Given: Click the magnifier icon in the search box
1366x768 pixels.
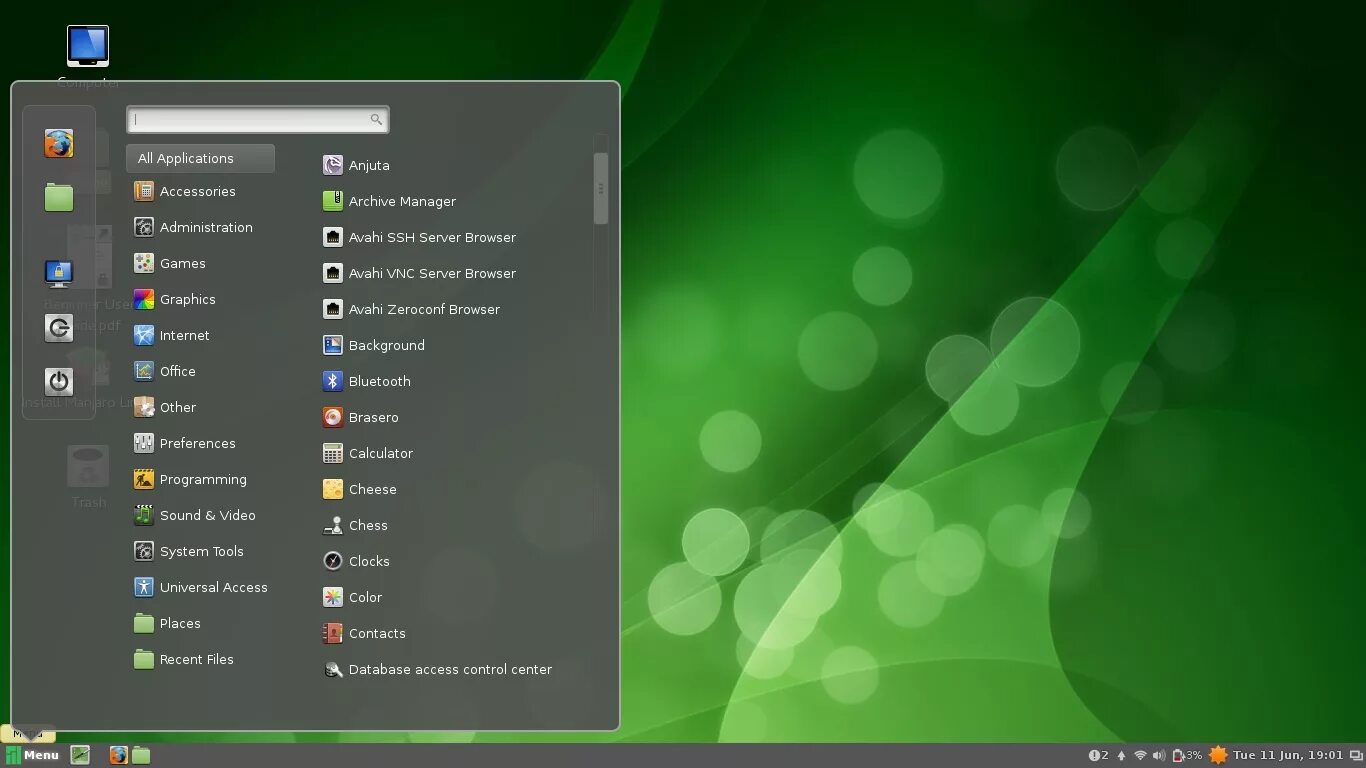Looking at the screenshot, I should [376, 120].
